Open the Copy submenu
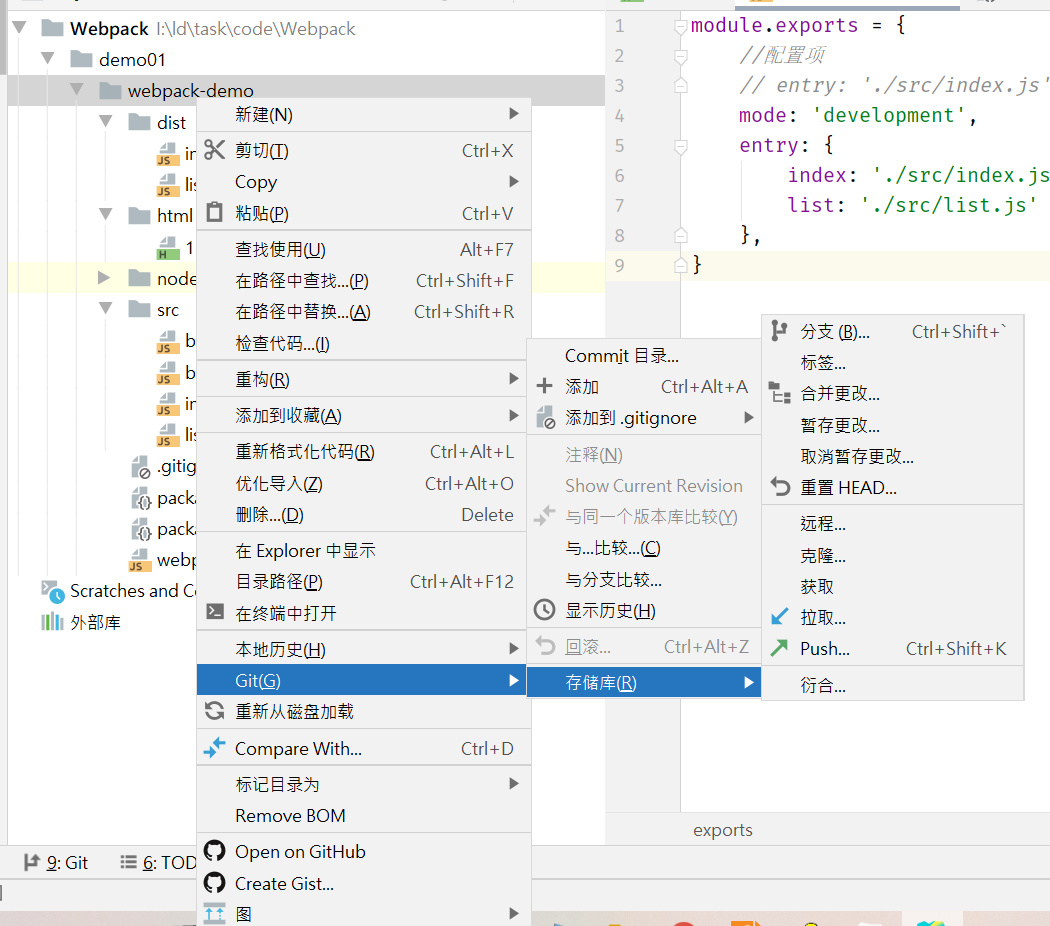The width and height of the screenshot is (1050, 926). (x=364, y=181)
